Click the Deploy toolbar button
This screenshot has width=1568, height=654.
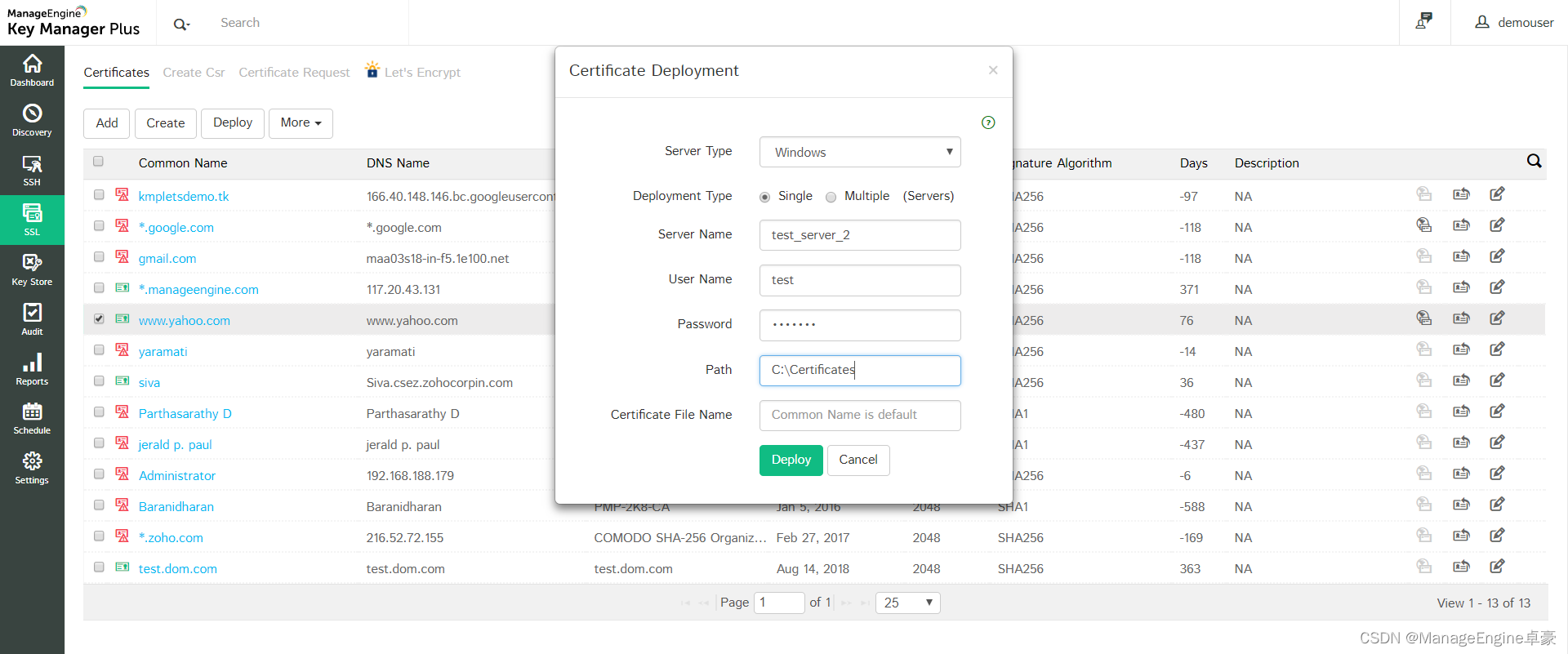click(x=233, y=123)
